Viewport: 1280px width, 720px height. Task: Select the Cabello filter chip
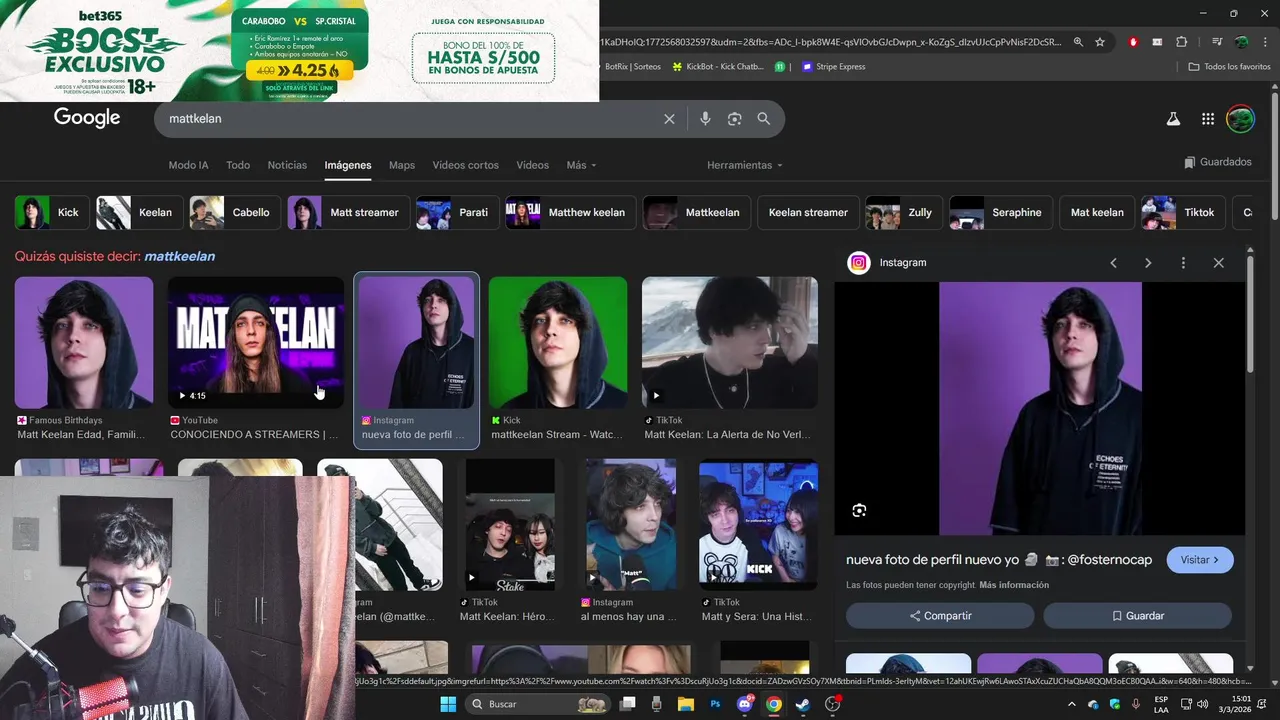click(234, 213)
